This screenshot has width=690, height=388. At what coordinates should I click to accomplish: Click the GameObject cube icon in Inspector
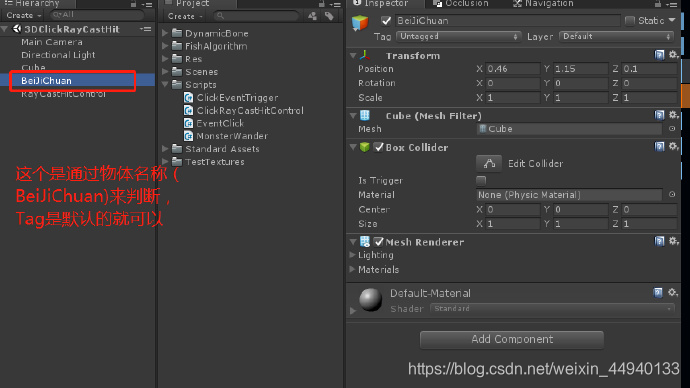(x=360, y=22)
